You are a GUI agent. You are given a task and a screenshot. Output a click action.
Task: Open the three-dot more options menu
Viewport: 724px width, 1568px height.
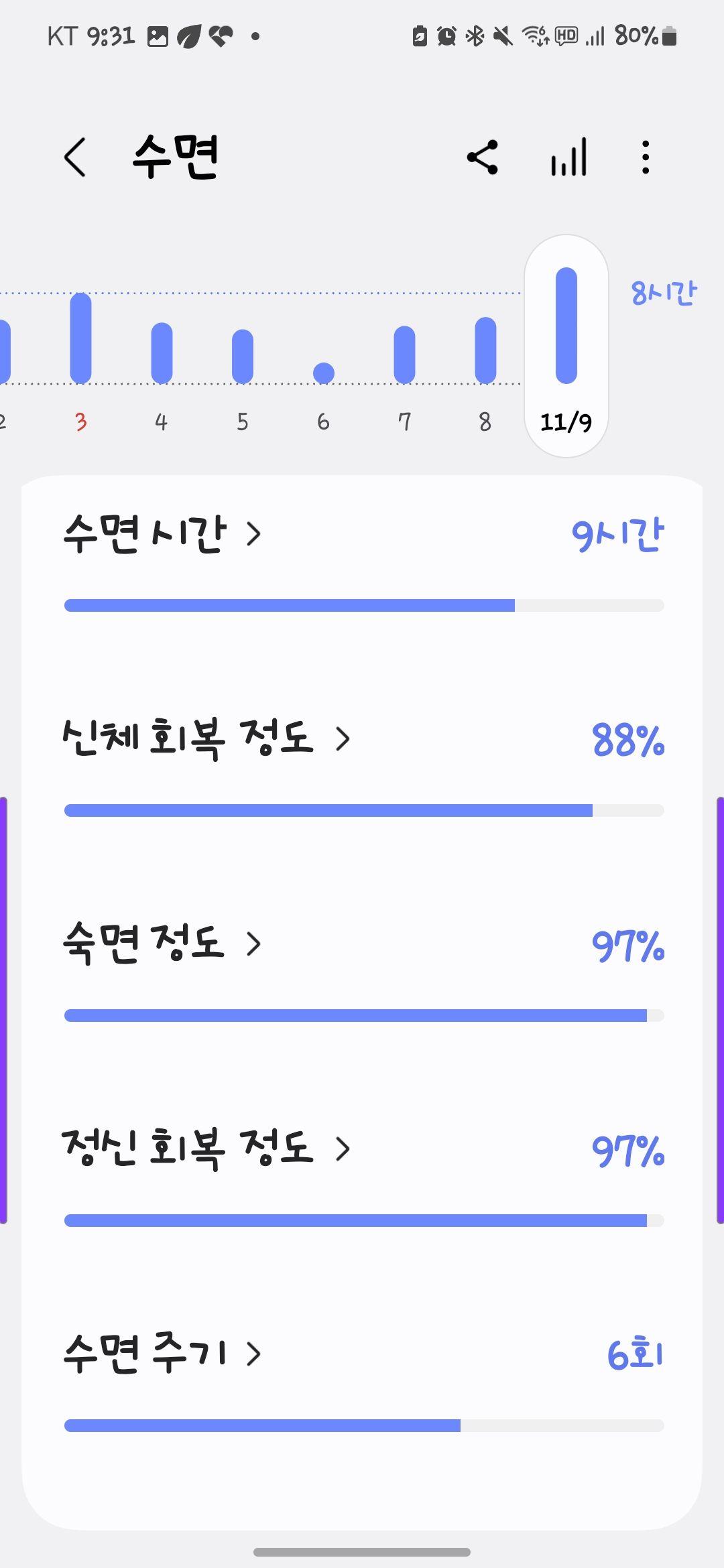[646, 157]
